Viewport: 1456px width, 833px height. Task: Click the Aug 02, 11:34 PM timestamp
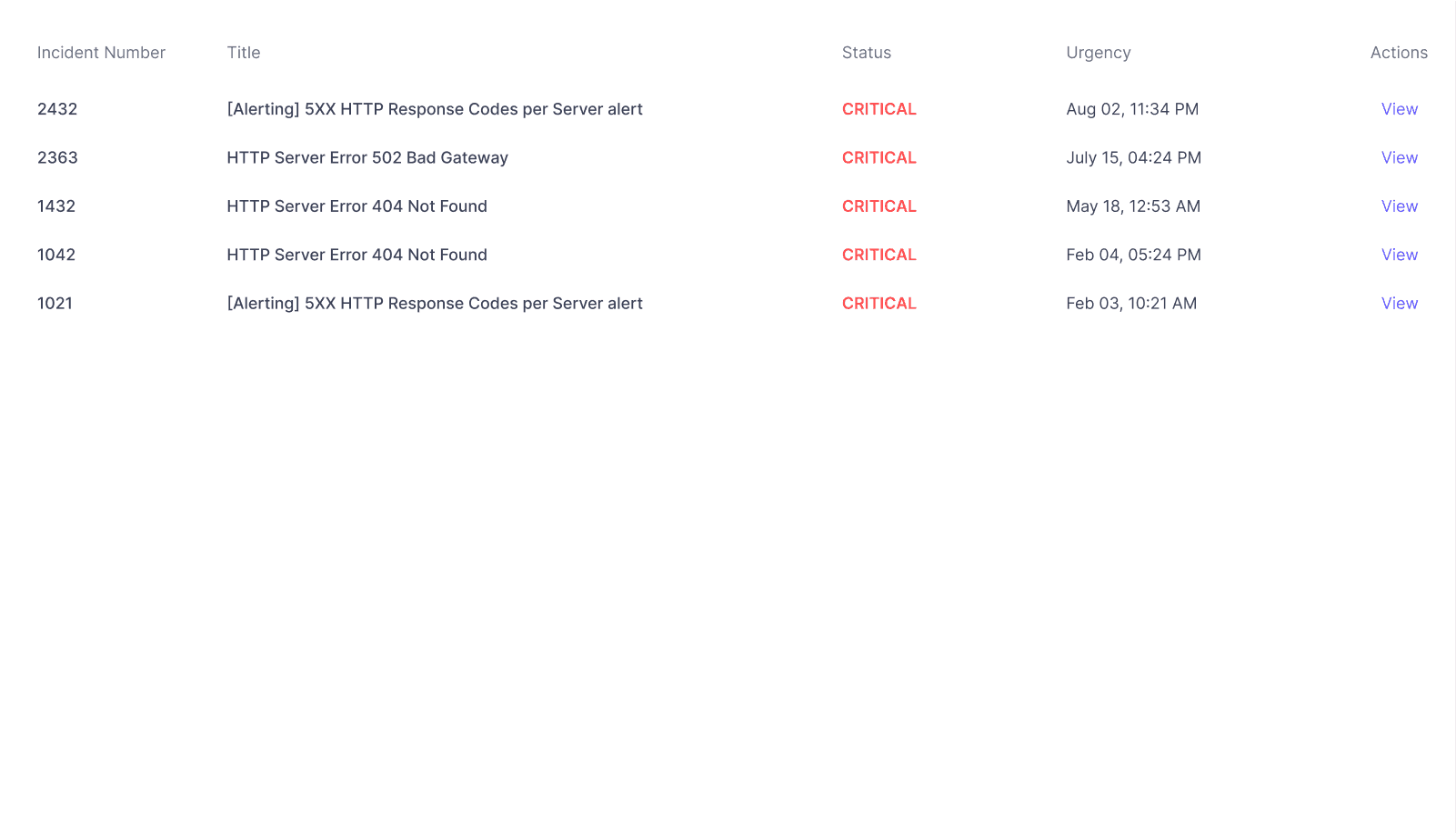coord(1132,108)
